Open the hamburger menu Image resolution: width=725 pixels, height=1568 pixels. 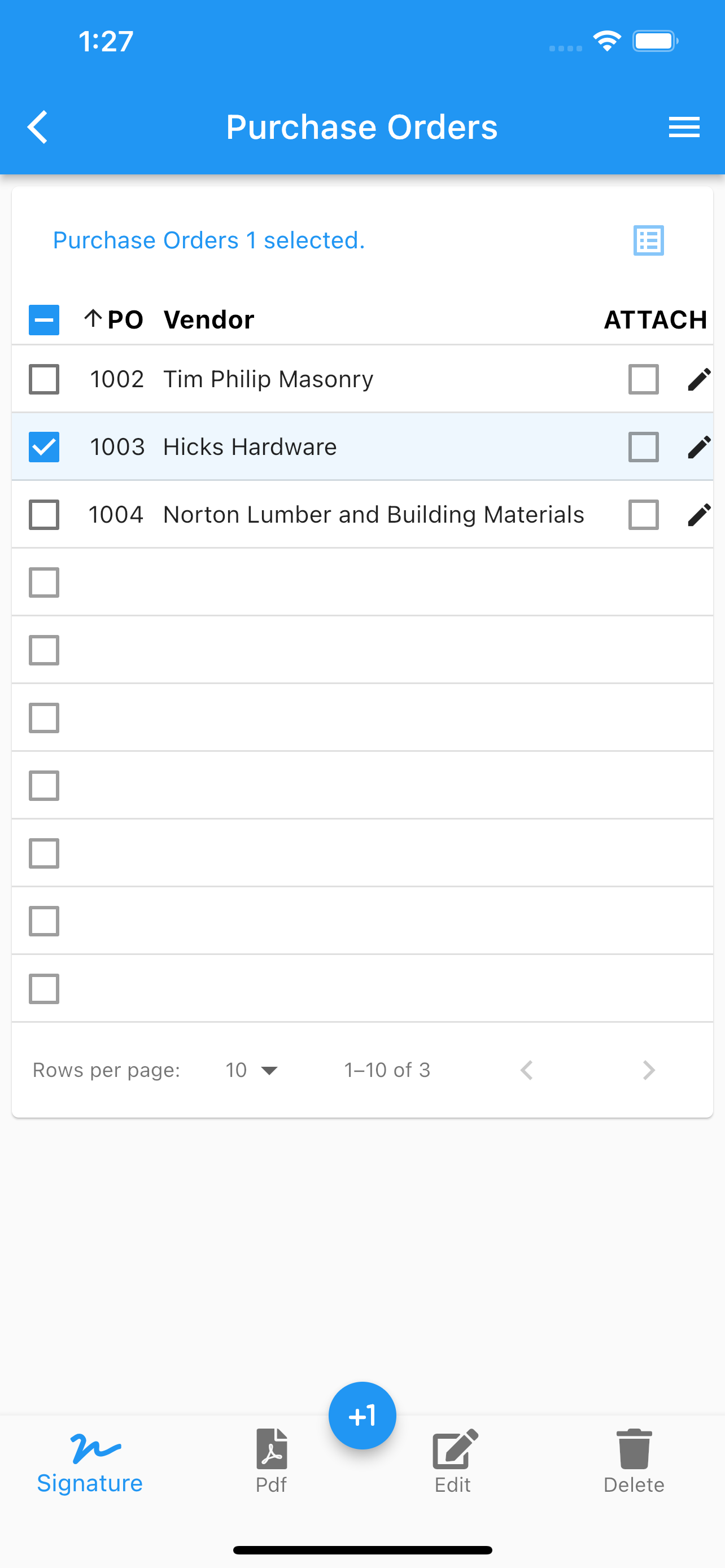coord(684,127)
